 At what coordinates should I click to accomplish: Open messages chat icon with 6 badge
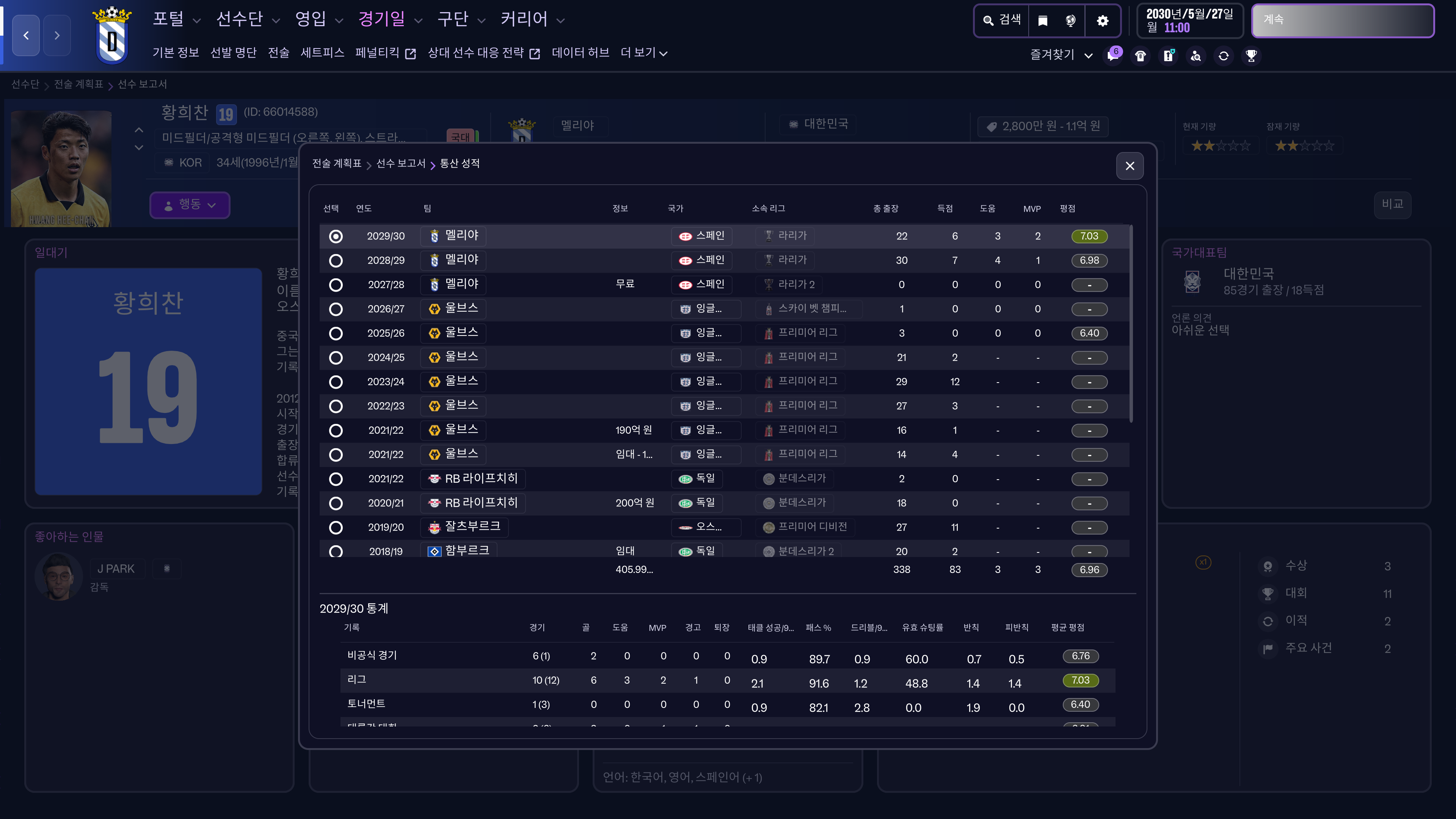(x=1113, y=55)
